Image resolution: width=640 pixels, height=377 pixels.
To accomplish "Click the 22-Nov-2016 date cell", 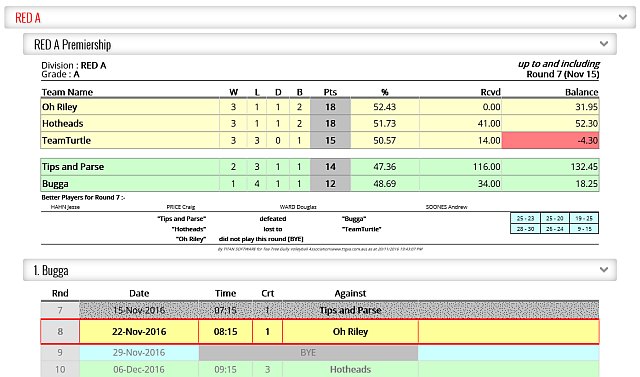I will click(x=139, y=332).
